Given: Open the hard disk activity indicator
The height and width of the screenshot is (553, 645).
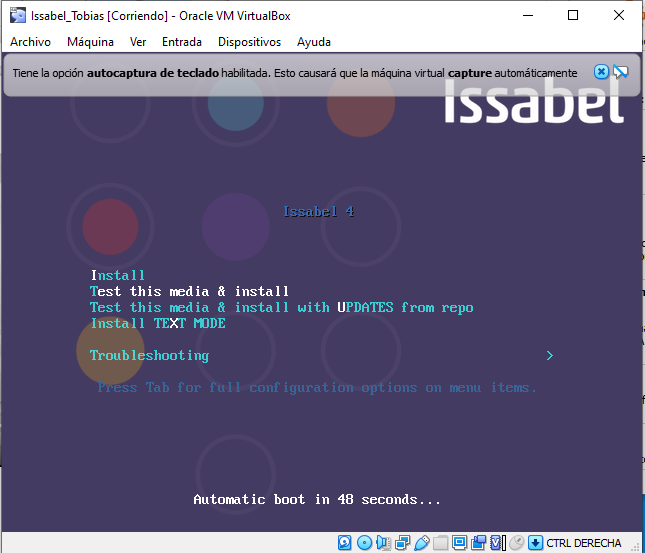Looking at the screenshot, I should point(344,543).
